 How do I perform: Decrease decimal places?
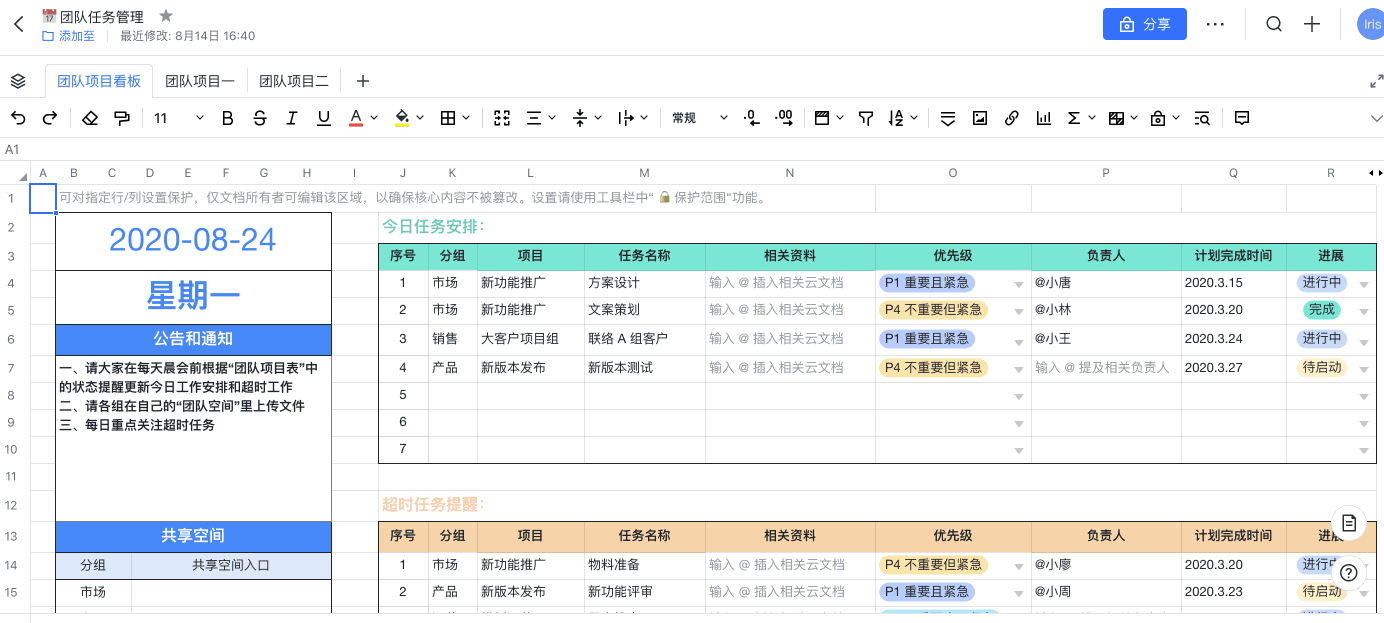point(752,118)
